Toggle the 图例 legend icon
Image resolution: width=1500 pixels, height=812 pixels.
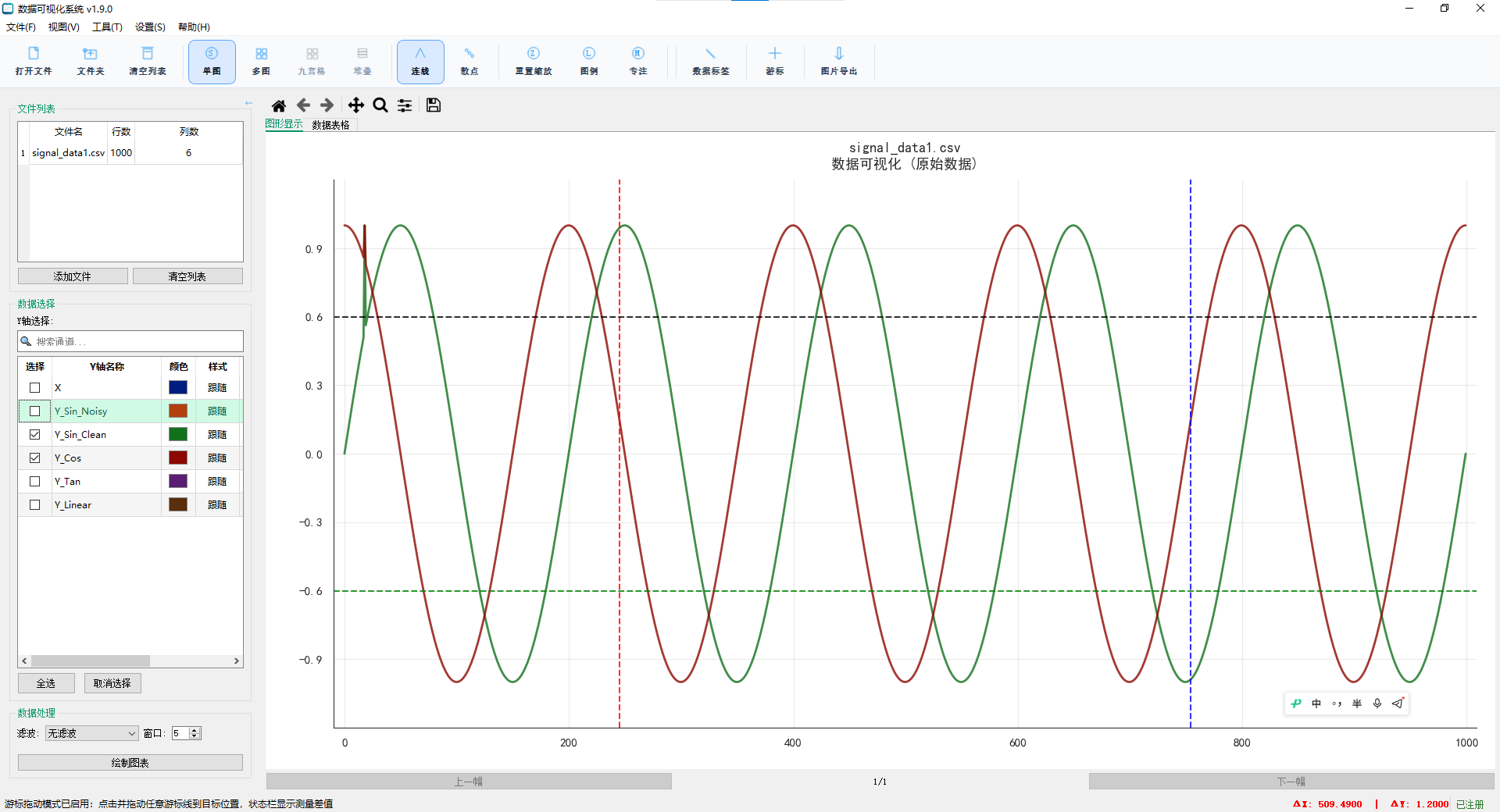[x=589, y=61]
